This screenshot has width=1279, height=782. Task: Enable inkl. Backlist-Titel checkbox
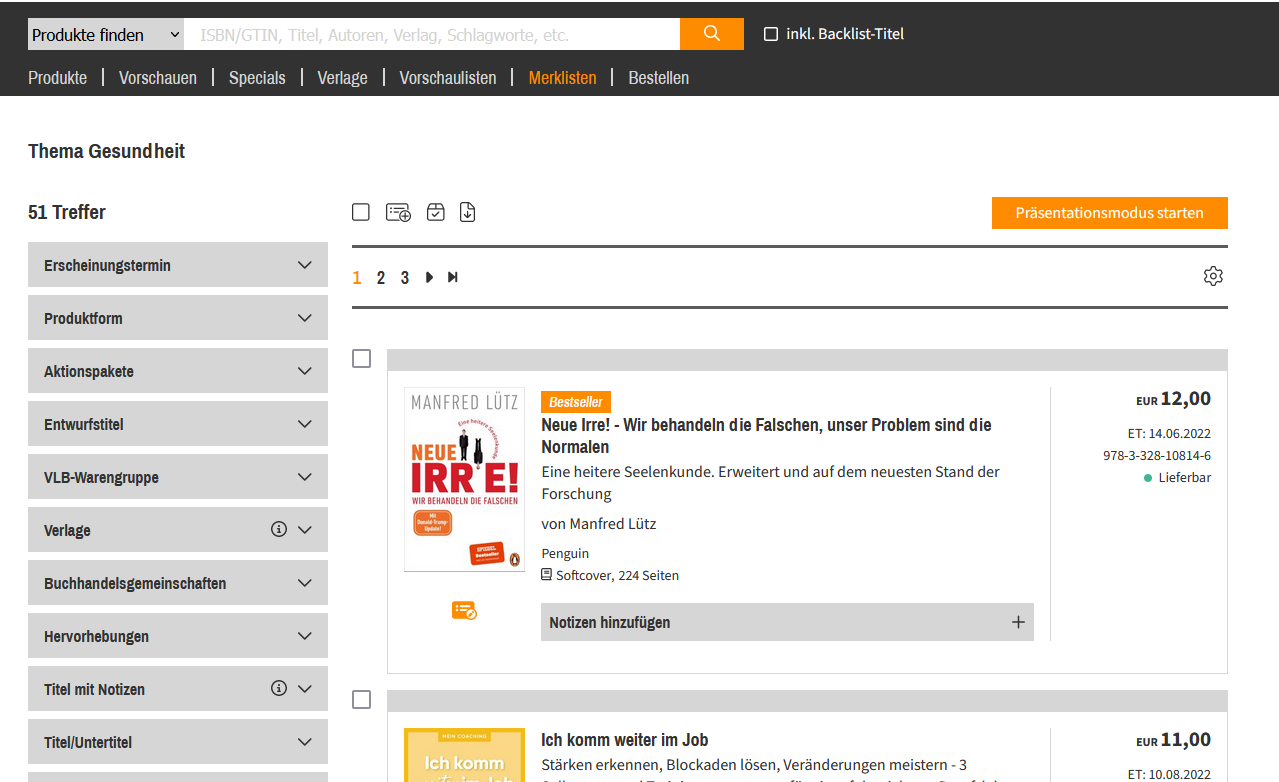tap(771, 34)
